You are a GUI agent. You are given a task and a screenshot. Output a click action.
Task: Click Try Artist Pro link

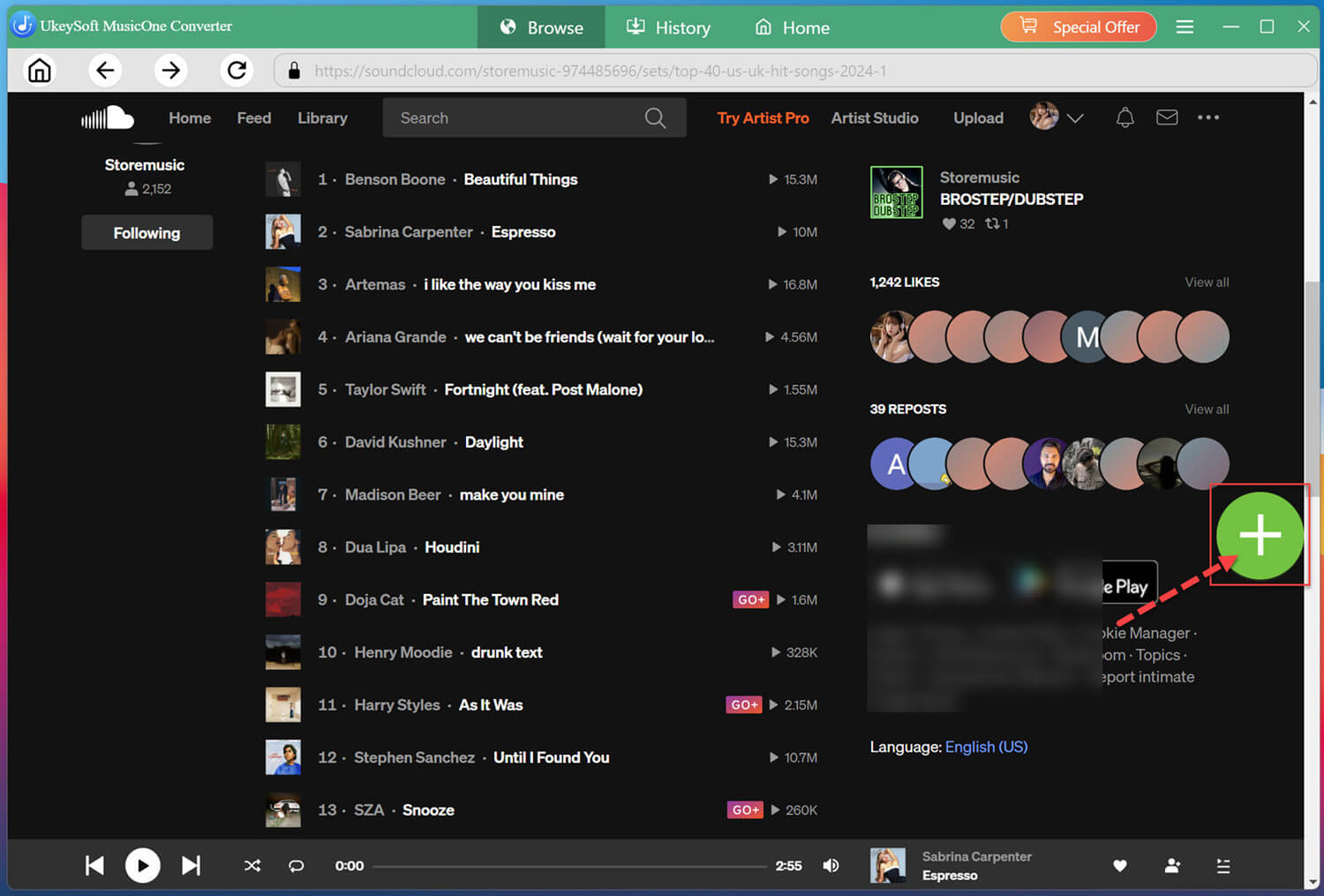click(763, 117)
